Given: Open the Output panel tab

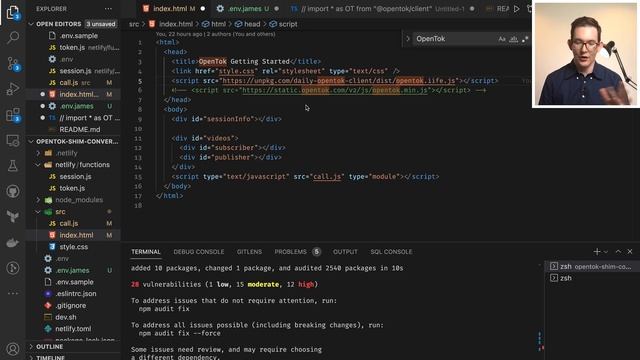Looking at the screenshot, I should (345, 252).
